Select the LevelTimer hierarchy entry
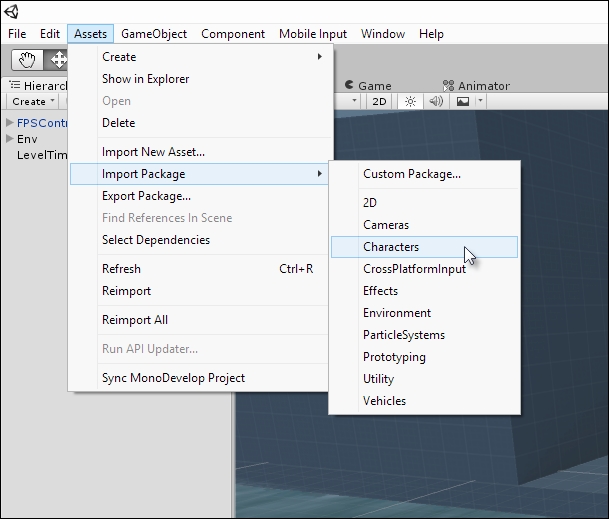The height and width of the screenshot is (519, 609). 42,155
